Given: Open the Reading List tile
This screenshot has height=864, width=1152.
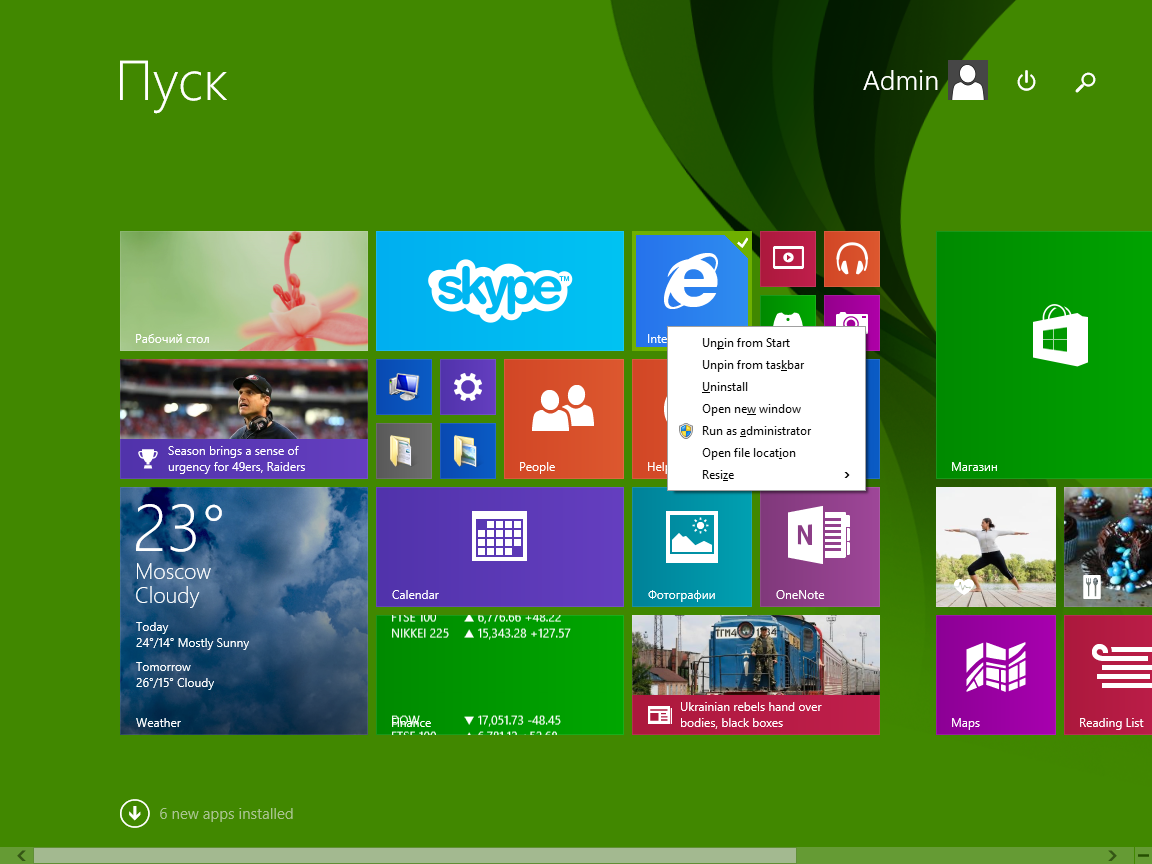Looking at the screenshot, I should (1108, 674).
